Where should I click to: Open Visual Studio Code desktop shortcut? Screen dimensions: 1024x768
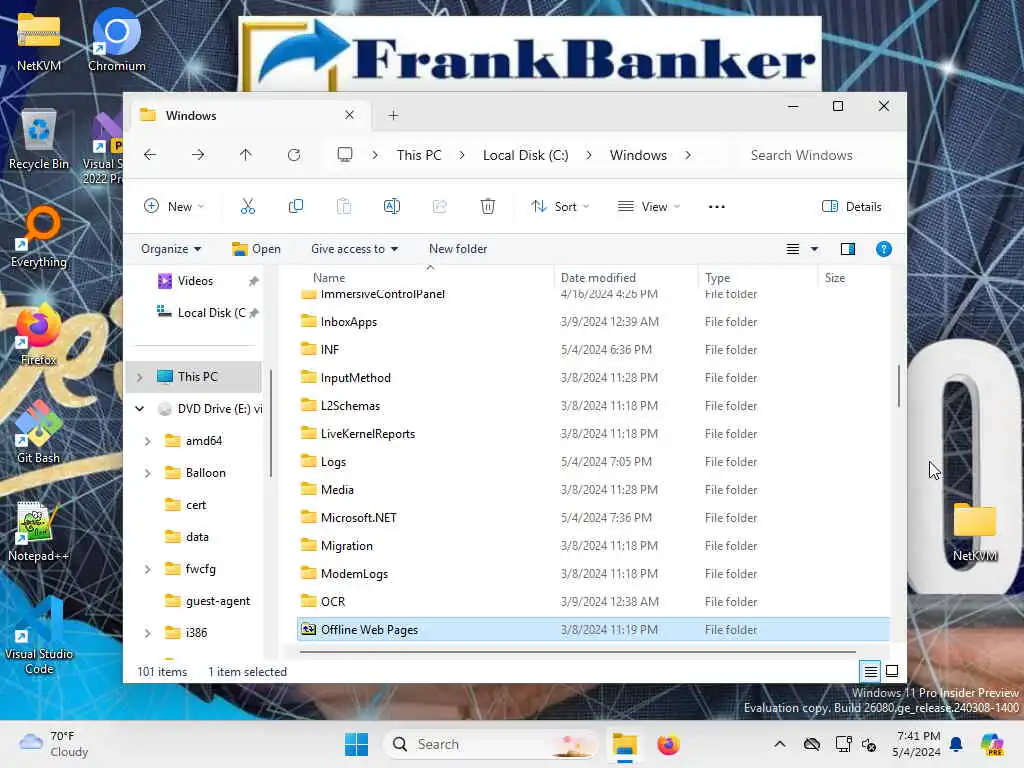pos(39,637)
